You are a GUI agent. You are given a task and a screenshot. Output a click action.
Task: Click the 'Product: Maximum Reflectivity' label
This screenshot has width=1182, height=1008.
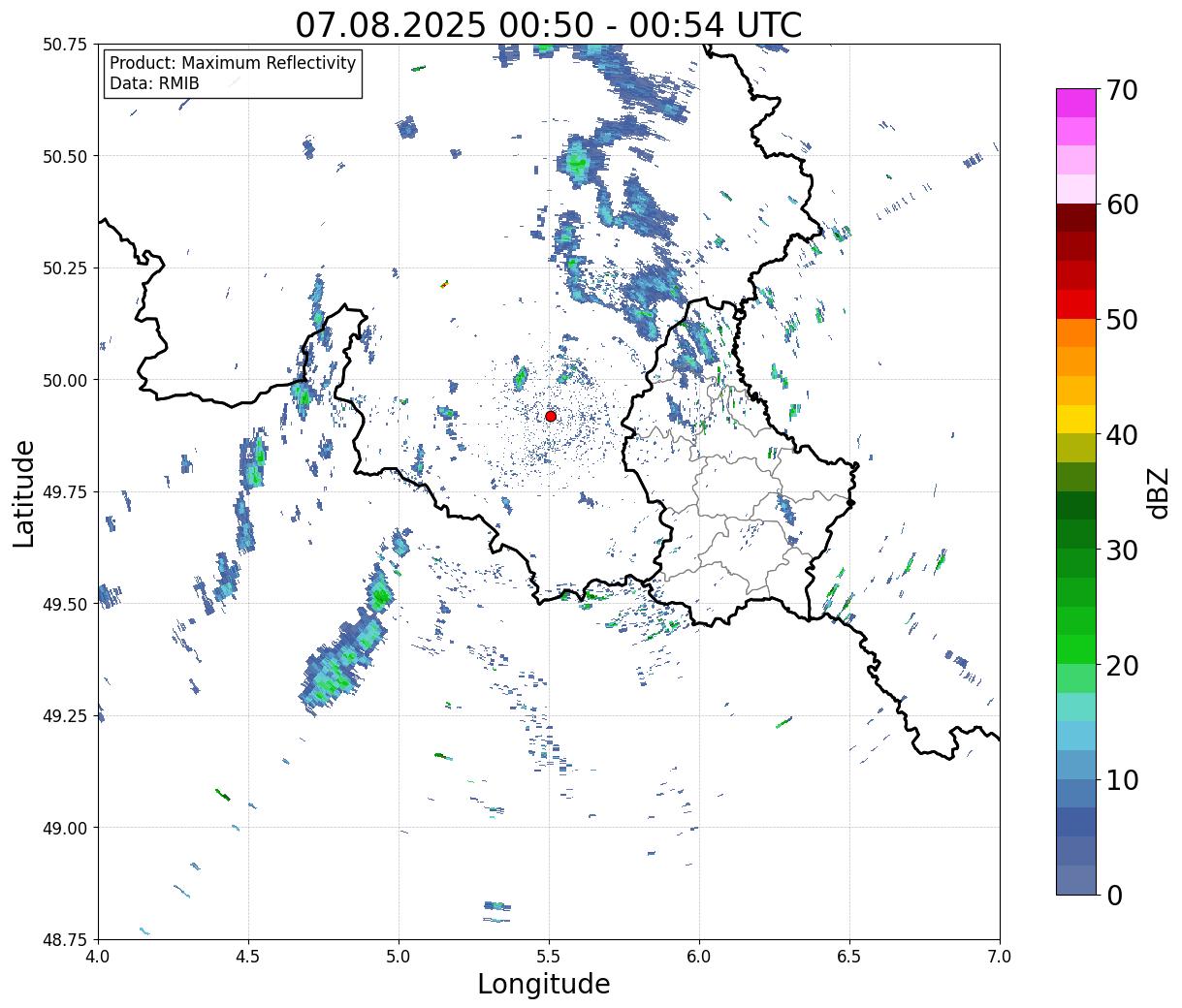(233, 63)
